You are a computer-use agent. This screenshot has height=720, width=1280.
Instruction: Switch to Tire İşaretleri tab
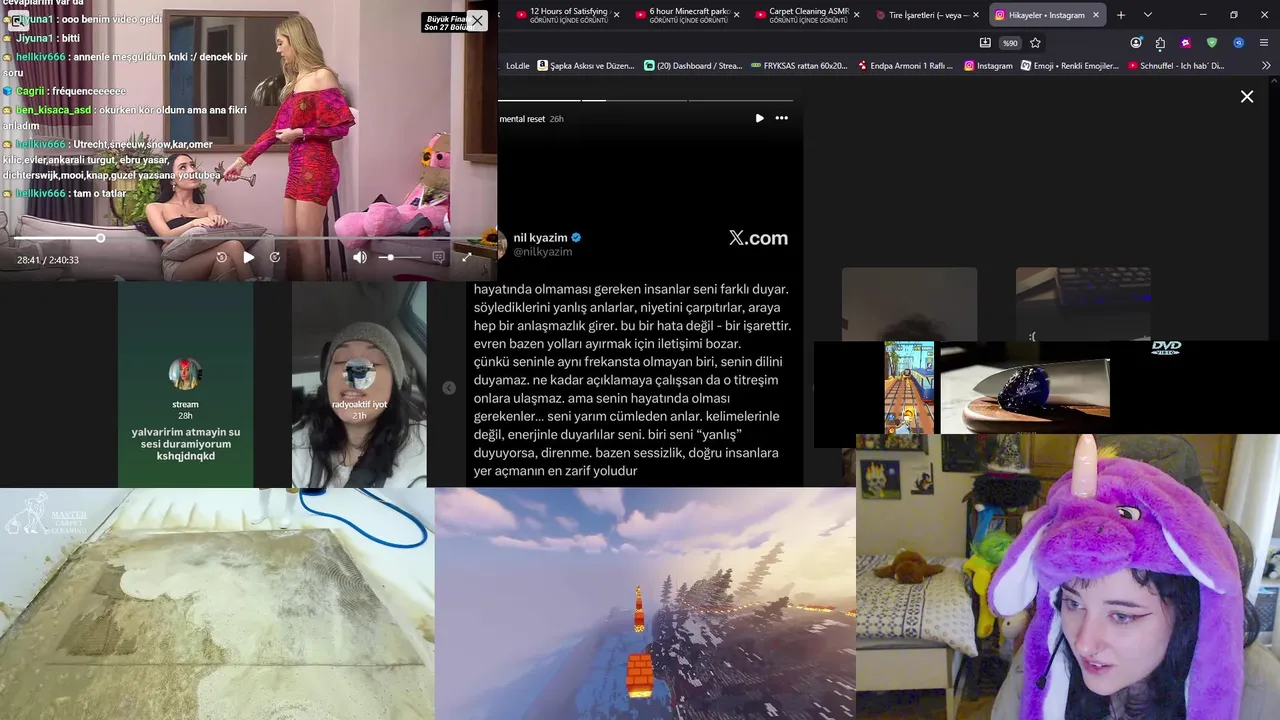[928, 15]
